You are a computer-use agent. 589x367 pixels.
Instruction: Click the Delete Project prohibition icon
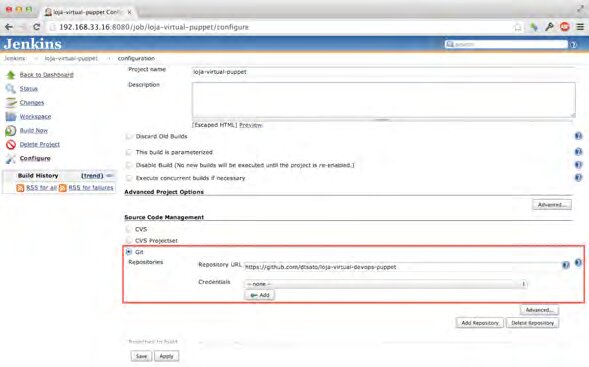pos(11,145)
